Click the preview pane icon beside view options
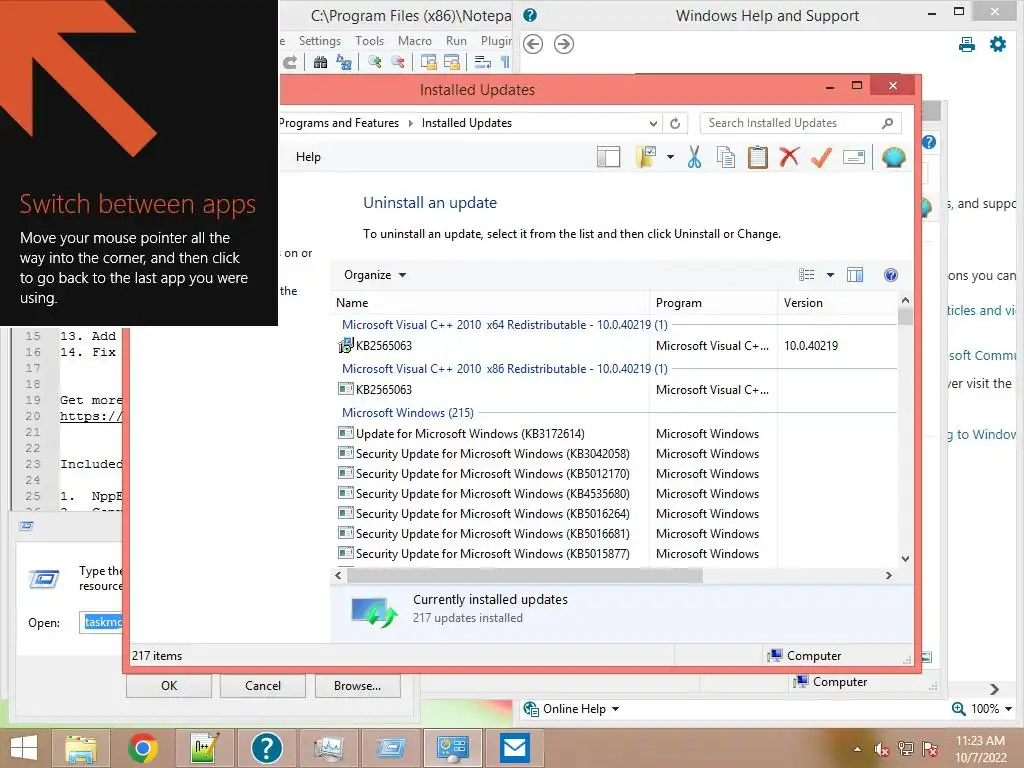This screenshot has height=768, width=1024. [x=855, y=275]
